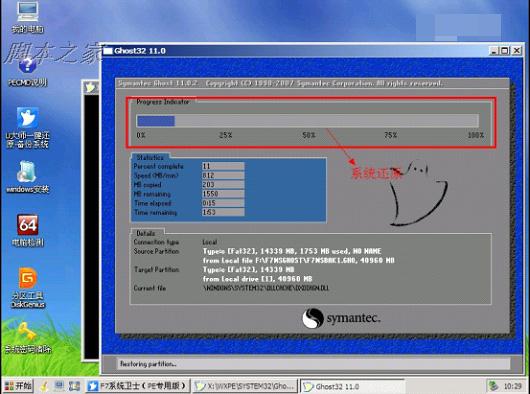Open the My Computer desktop icon

[x=28, y=17]
